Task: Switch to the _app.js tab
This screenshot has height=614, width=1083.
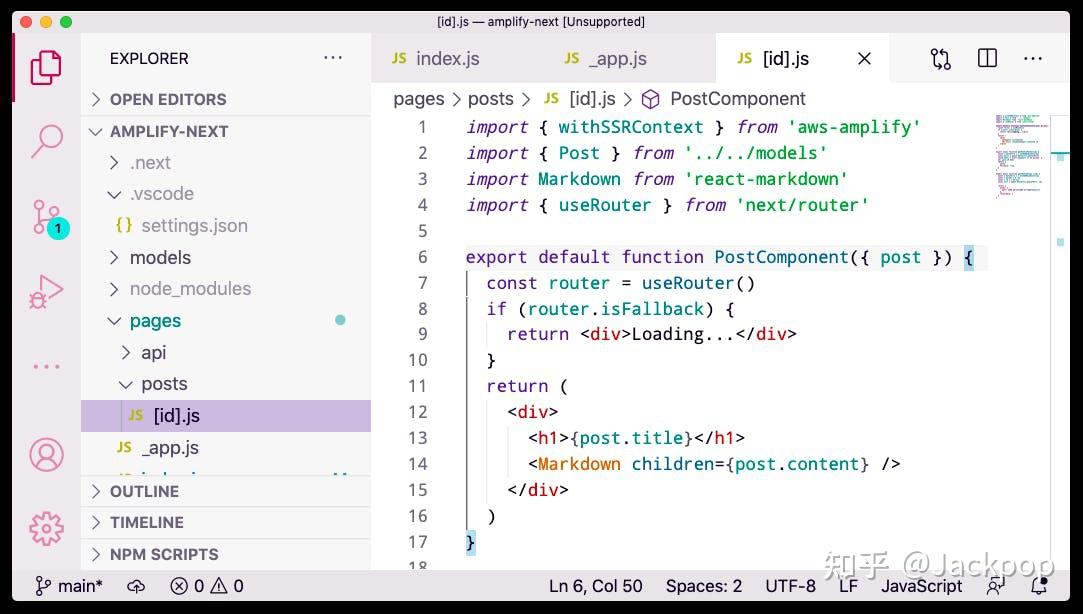Action: click(630, 59)
